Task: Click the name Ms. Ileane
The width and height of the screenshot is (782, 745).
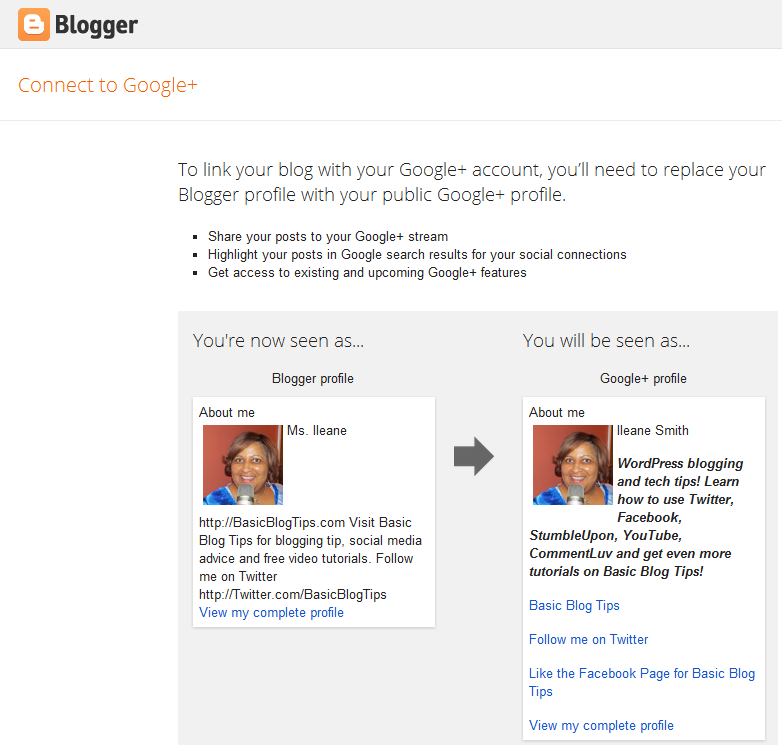Action: pyautogui.click(x=317, y=430)
